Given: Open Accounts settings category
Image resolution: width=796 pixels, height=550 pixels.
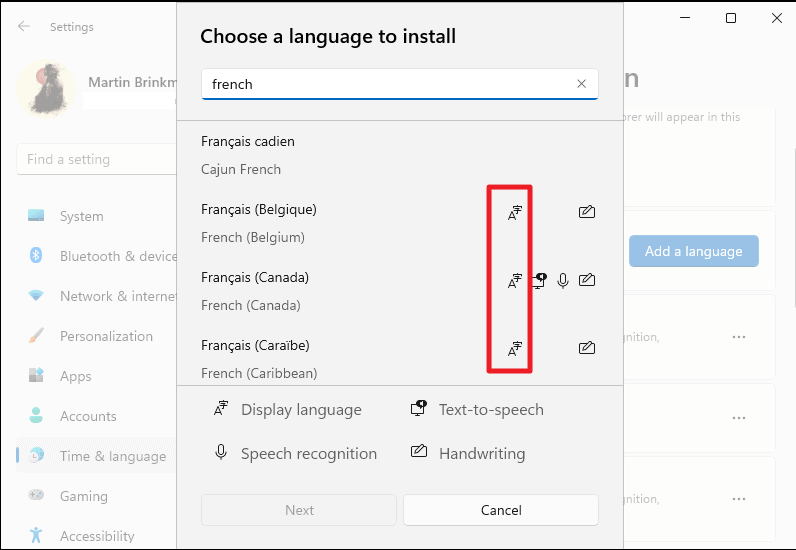Looking at the screenshot, I should [96, 415].
